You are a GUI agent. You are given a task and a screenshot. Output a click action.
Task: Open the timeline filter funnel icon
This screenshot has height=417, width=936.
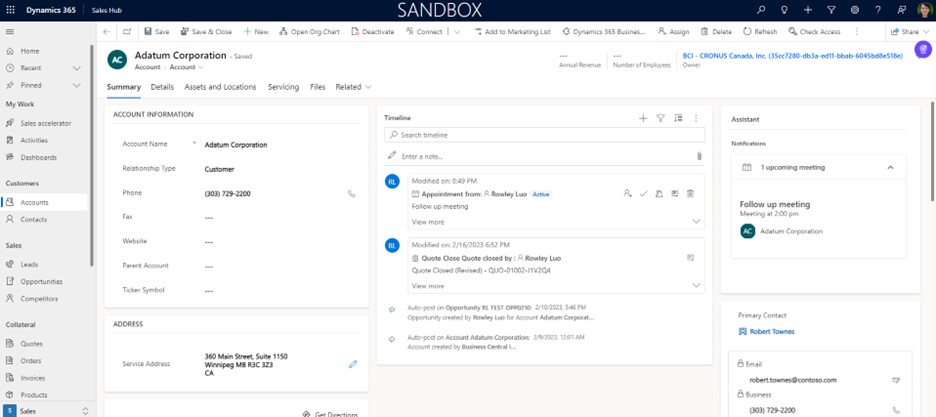660,118
